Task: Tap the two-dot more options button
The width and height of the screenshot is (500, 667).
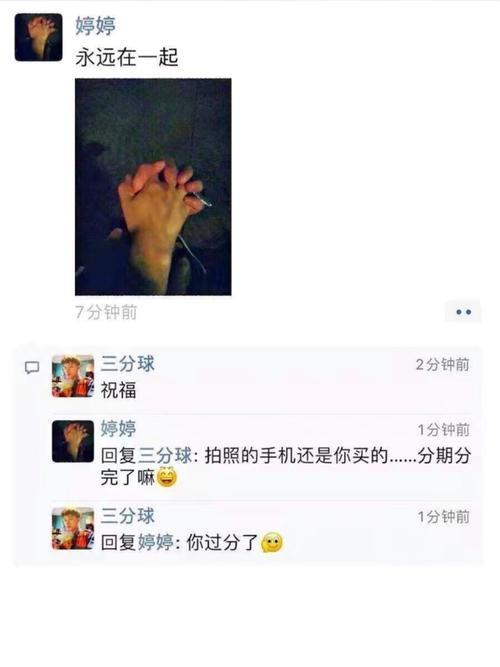Action: pyautogui.click(x=463, y=312)
